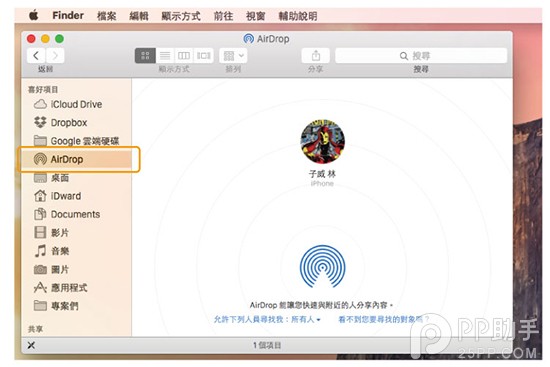
Task: Close the AirDrop window with the red button
Action: point(31,39)
